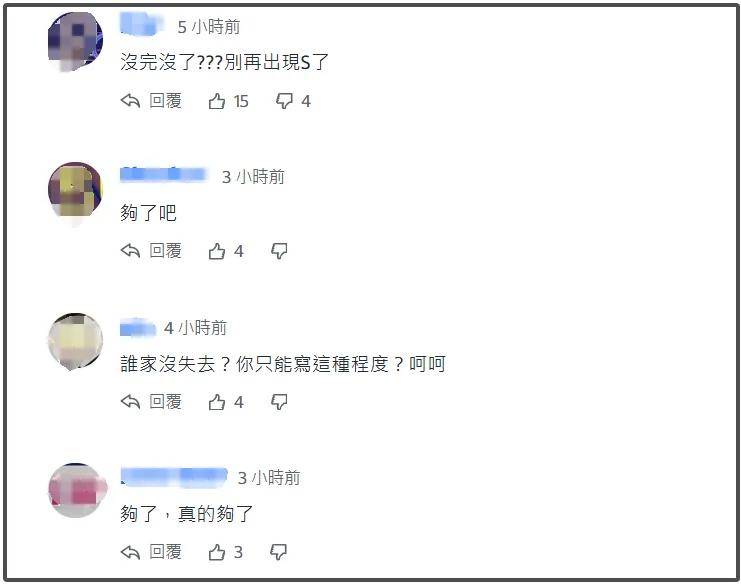Click 回覆 text under '夠了吧' comment
The width and height of the screenshot is (741, 584).
[x=165, y=250]
